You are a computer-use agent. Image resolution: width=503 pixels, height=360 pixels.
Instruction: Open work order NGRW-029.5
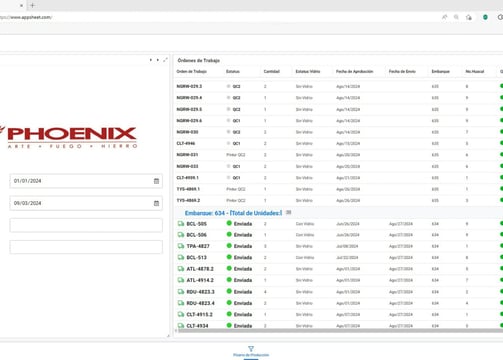pos(189,109)
